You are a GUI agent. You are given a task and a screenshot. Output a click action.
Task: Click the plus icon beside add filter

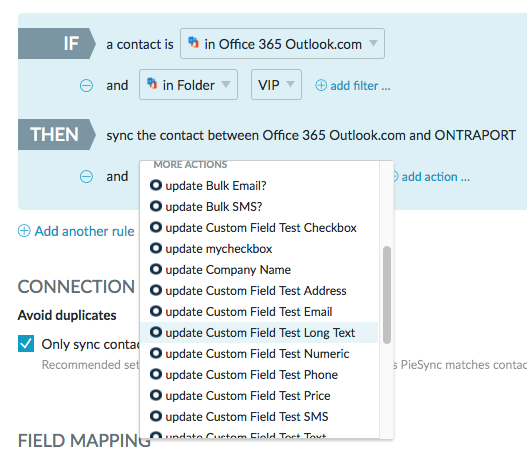click(321, 85)
